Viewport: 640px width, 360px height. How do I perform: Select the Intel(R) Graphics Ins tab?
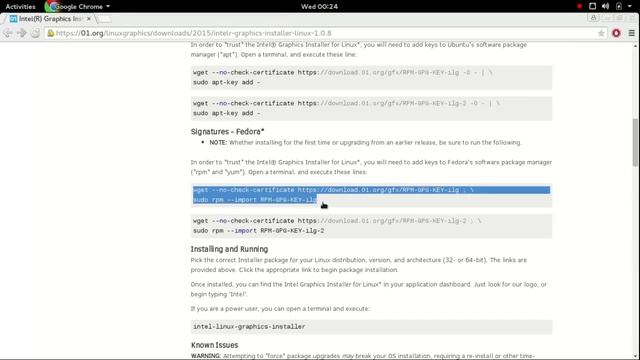[x=50, y=19]
